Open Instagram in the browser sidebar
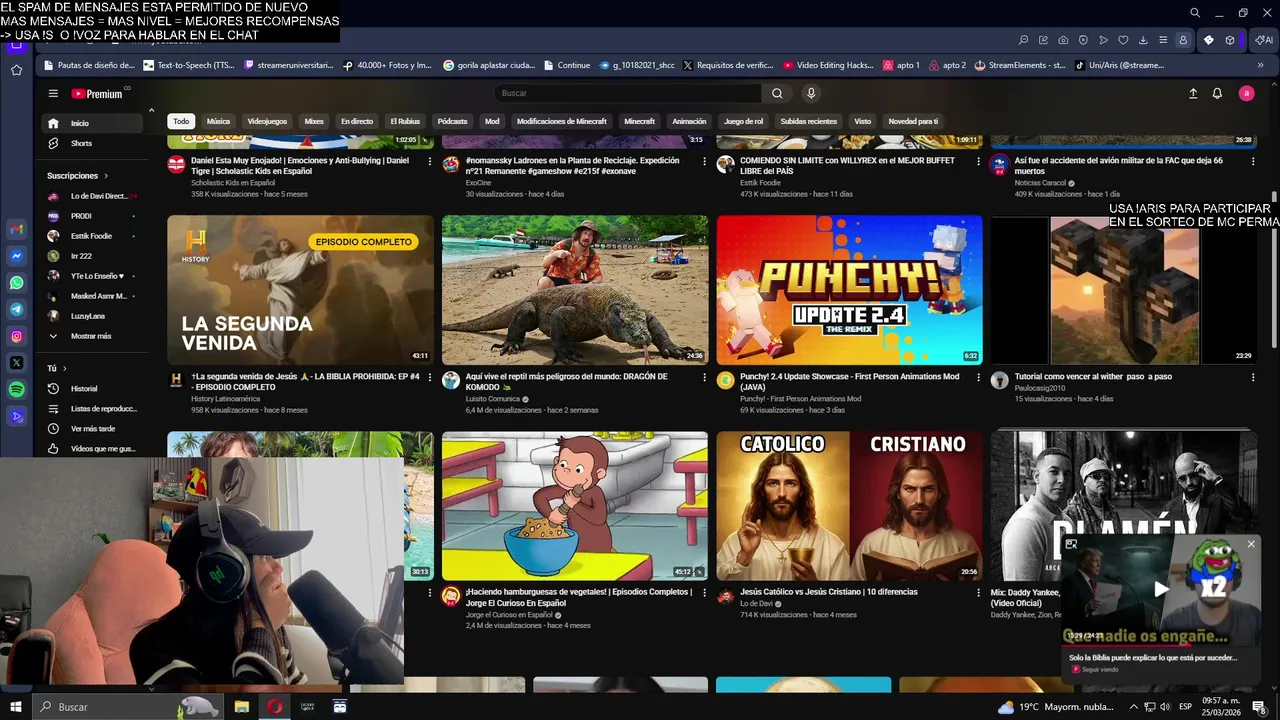 click(x=16, y=337)
